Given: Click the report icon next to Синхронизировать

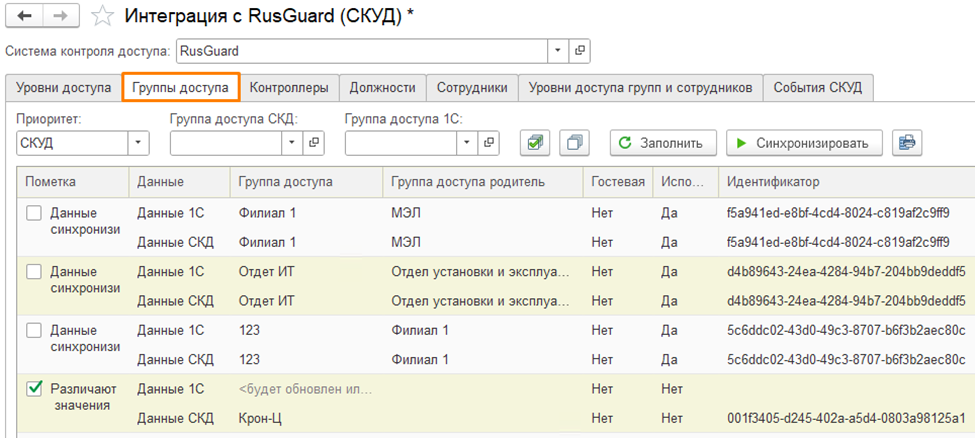Looking at the screenshot, I should coord(907,143).
